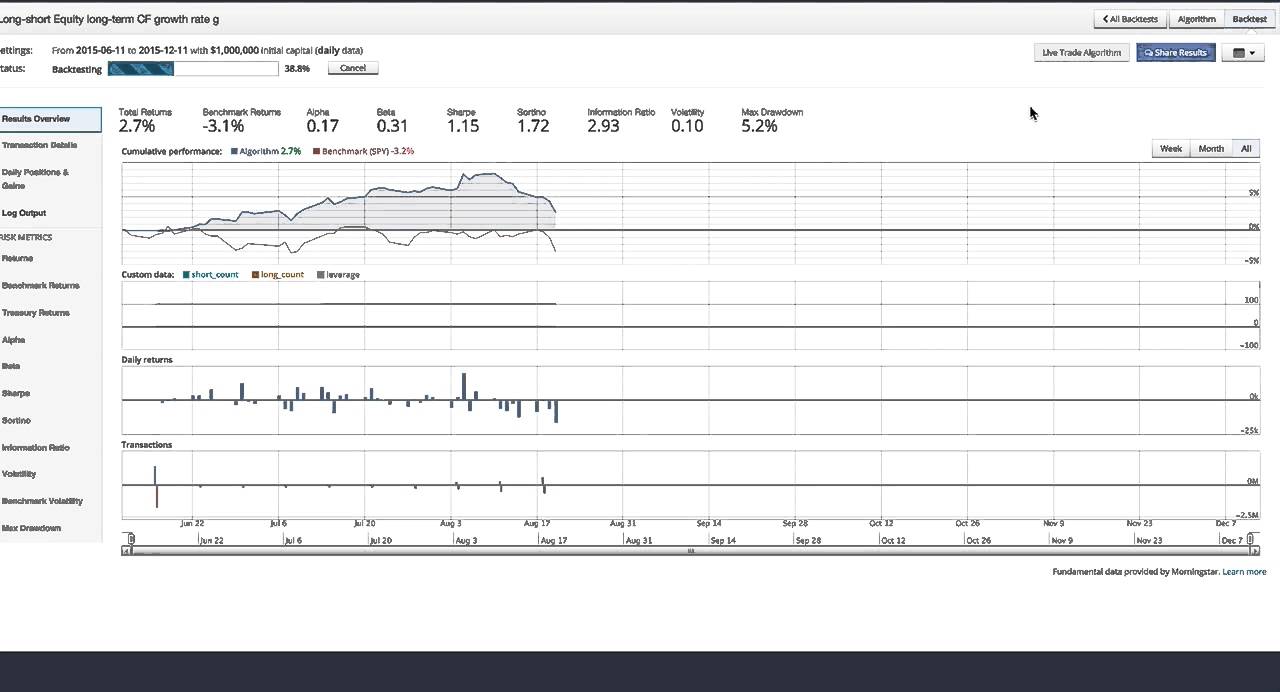Click the Total Returns 2.7% value

click(137, 126)
